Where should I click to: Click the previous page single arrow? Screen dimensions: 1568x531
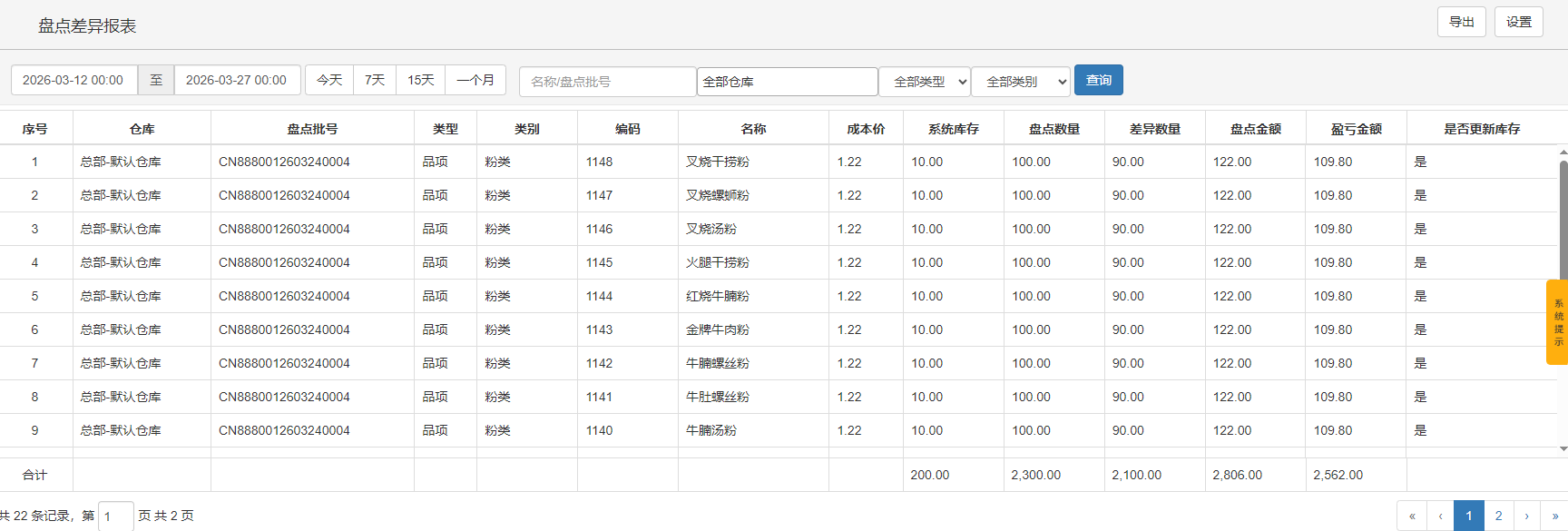pos(1440,516)
